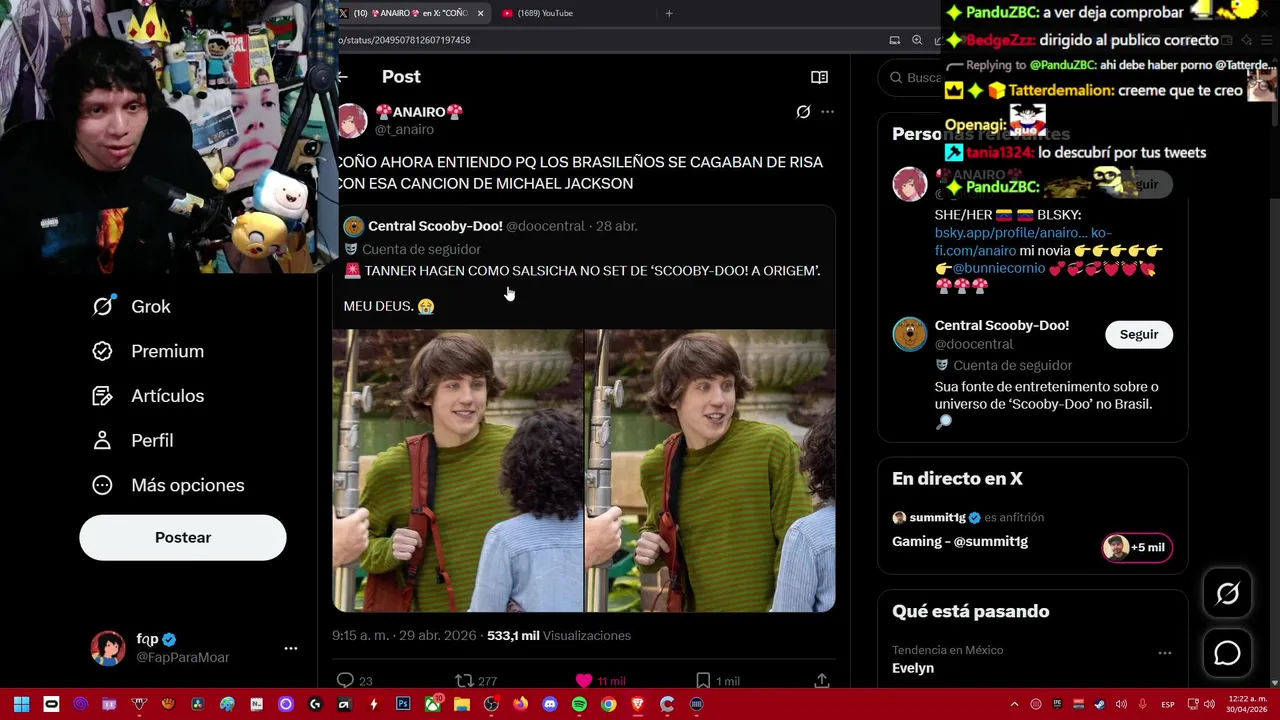1280x720 pixels.
Task: Open Xbox app from the taskbar
Action: (x=433, y=704)
